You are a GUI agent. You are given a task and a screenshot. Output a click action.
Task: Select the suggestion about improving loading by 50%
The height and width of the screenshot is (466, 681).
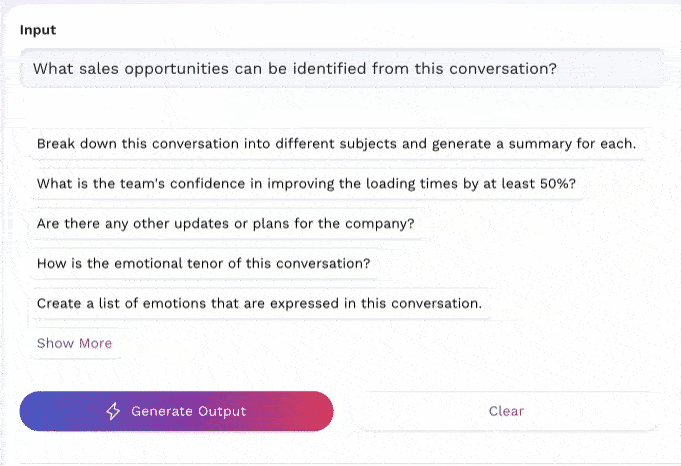[306, 184]
